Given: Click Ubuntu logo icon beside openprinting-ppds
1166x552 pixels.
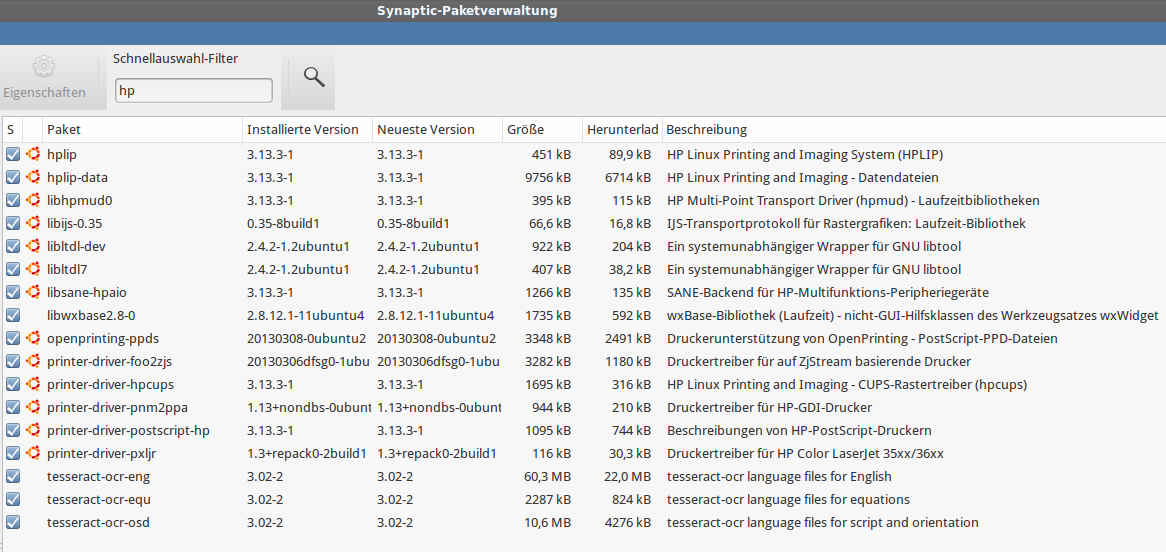Looking at the screenshot, I should pos(33,338).
